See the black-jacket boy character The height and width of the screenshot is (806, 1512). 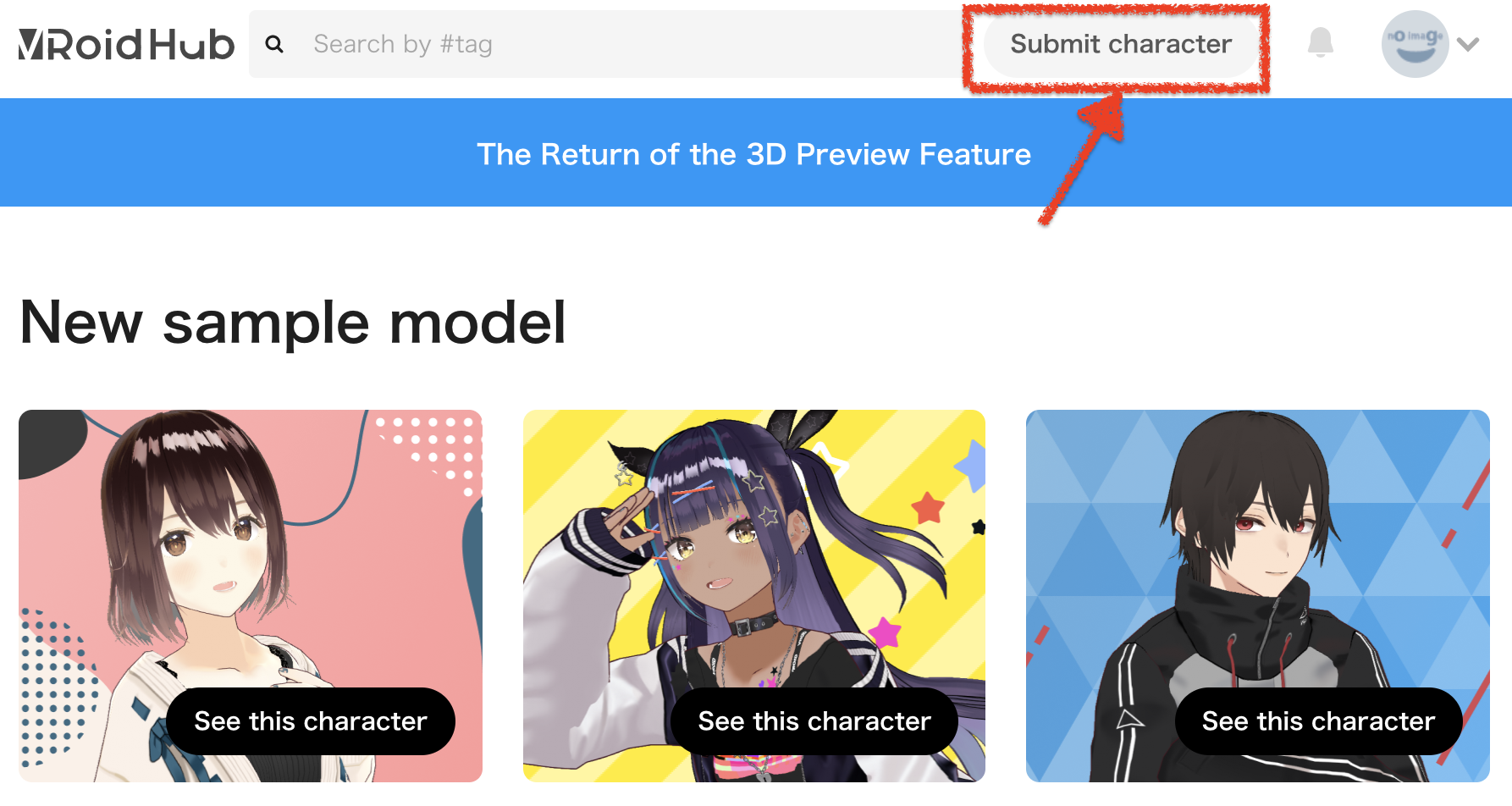pyautogui.click(x=1318, y=721)
